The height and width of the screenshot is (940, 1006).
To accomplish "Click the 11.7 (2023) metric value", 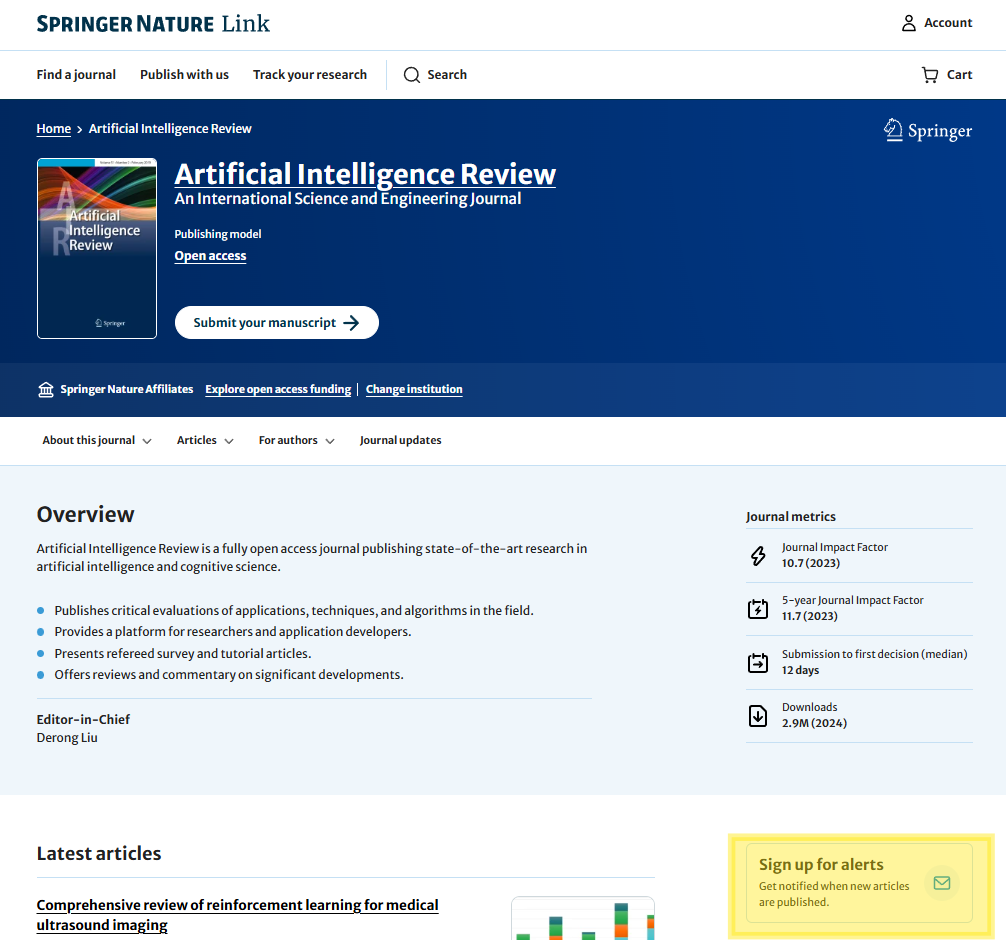I will point(809,616).
